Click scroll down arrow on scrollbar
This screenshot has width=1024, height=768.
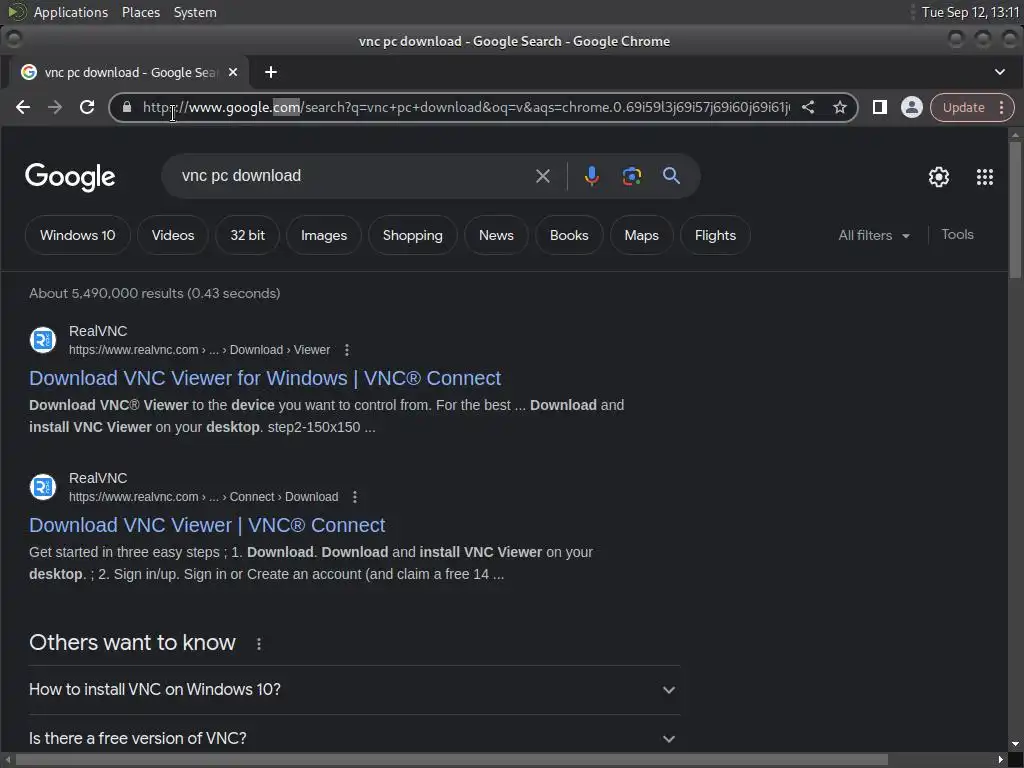1014,744
